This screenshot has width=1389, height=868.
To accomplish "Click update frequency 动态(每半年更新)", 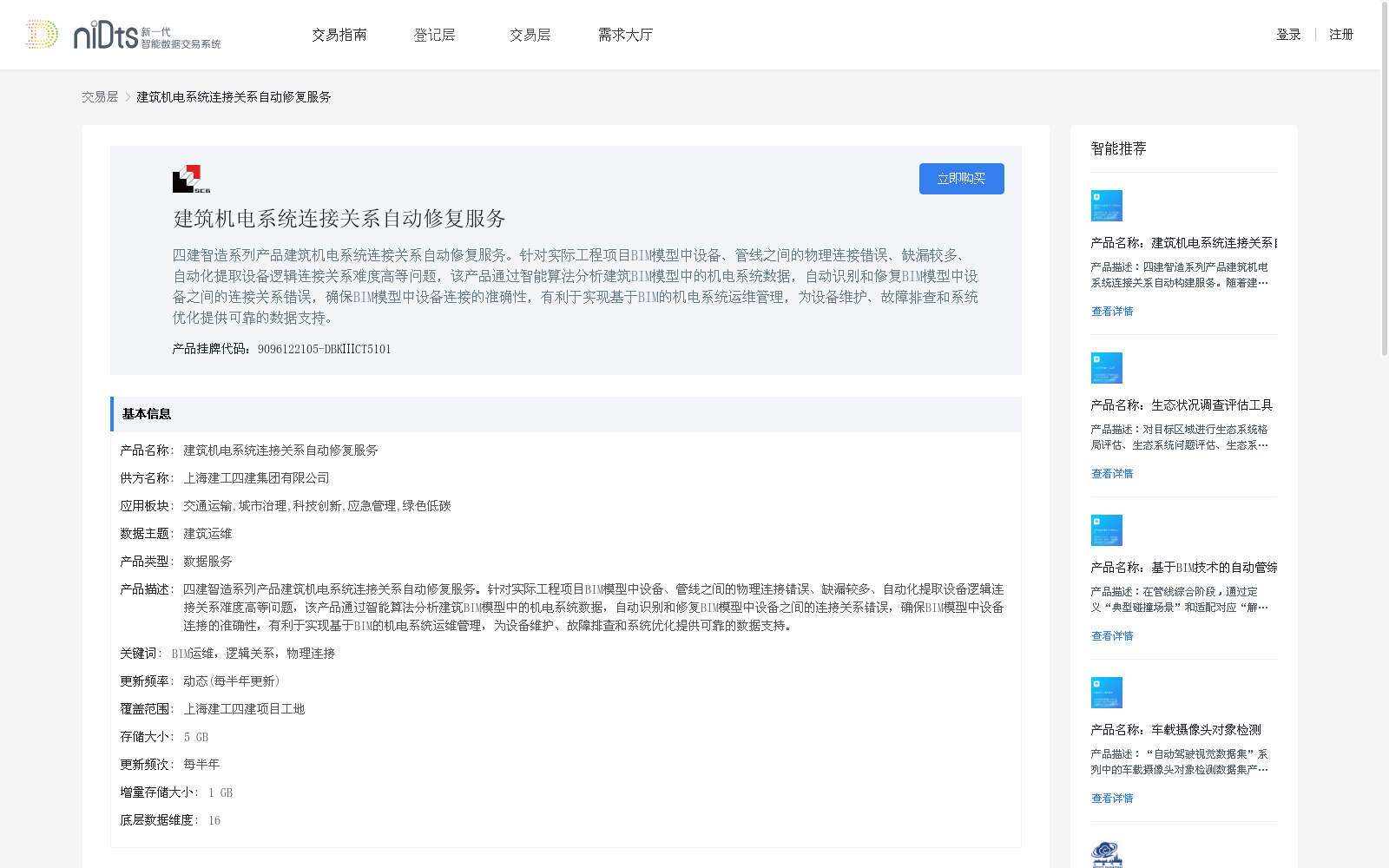I will (232, 681).
